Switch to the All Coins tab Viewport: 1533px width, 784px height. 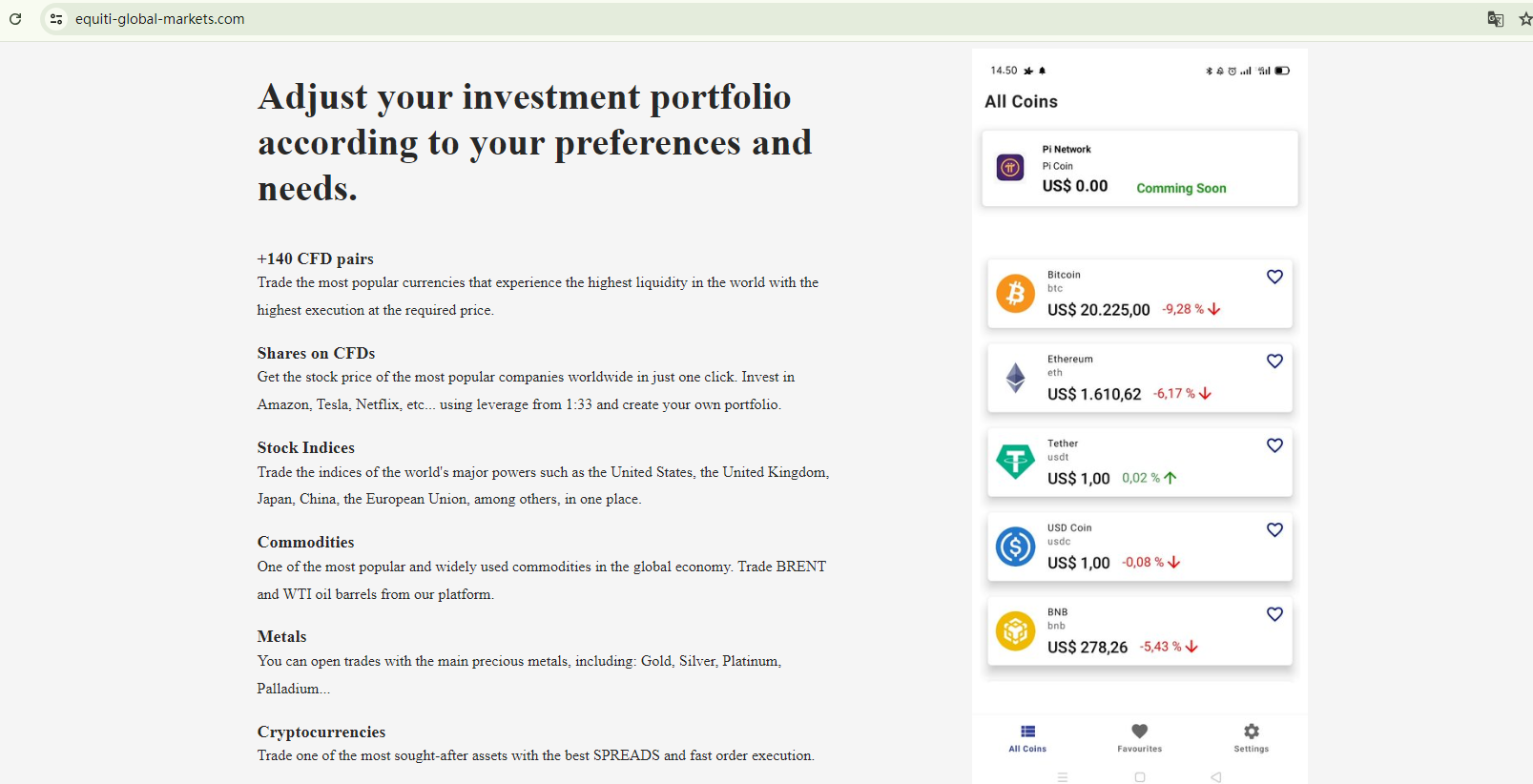pyautogui.click(x=1027, y=737)
